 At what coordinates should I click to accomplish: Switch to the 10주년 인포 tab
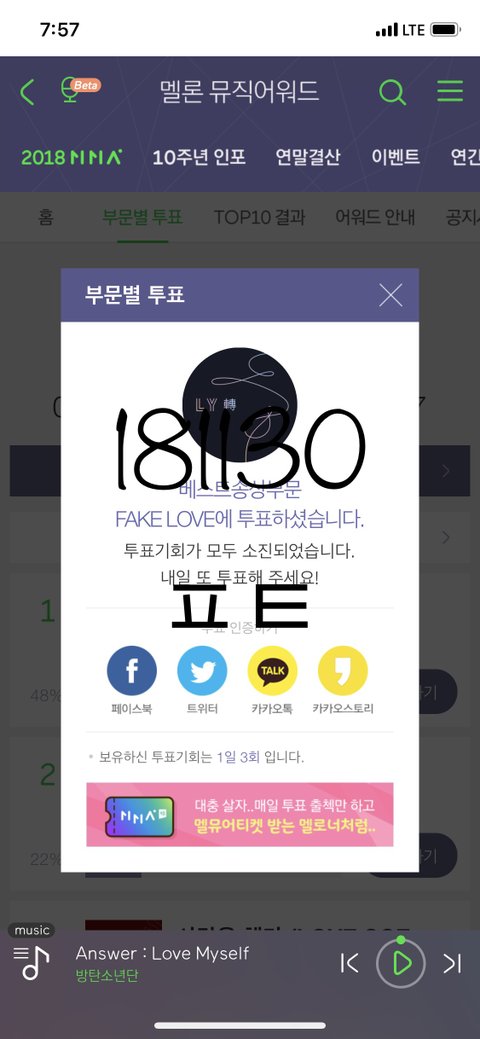(199, 157)
